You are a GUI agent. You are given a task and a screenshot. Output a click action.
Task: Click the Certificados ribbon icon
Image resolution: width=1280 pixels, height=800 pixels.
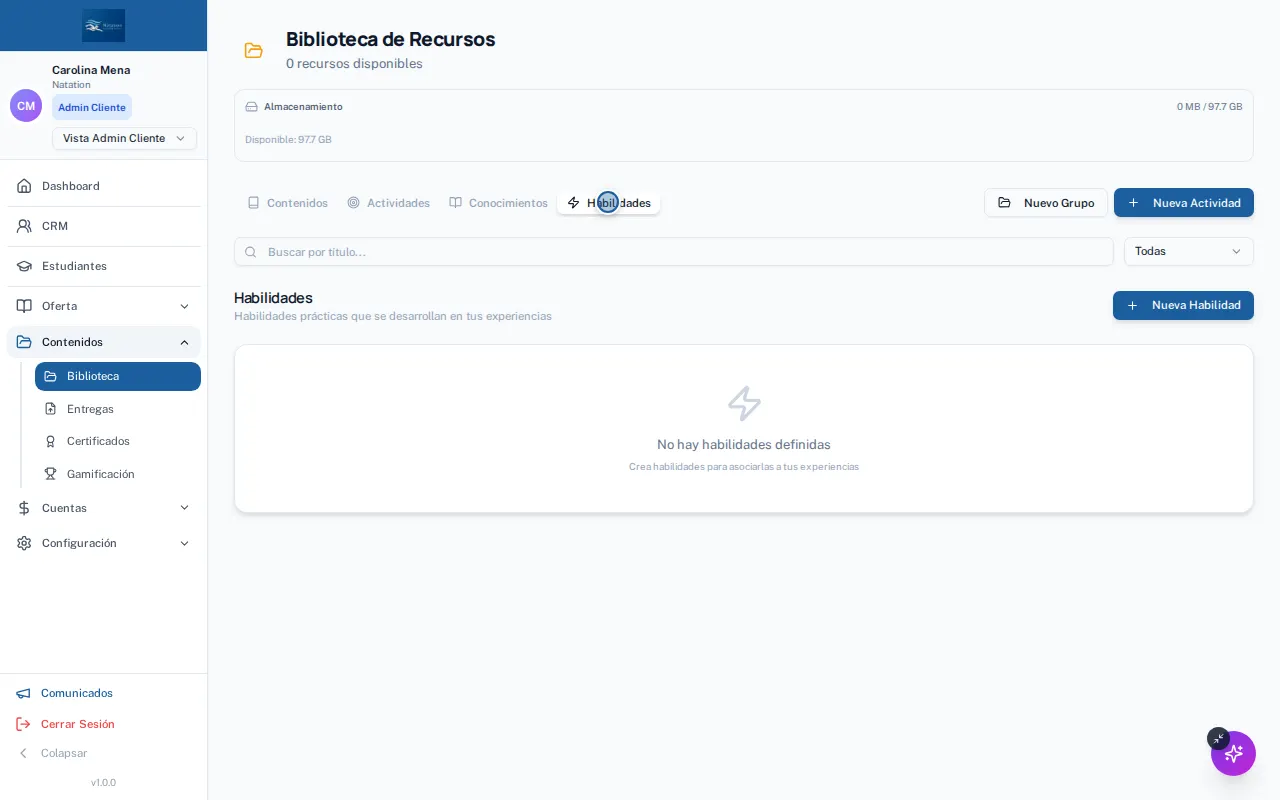click(x=50, y=441)
